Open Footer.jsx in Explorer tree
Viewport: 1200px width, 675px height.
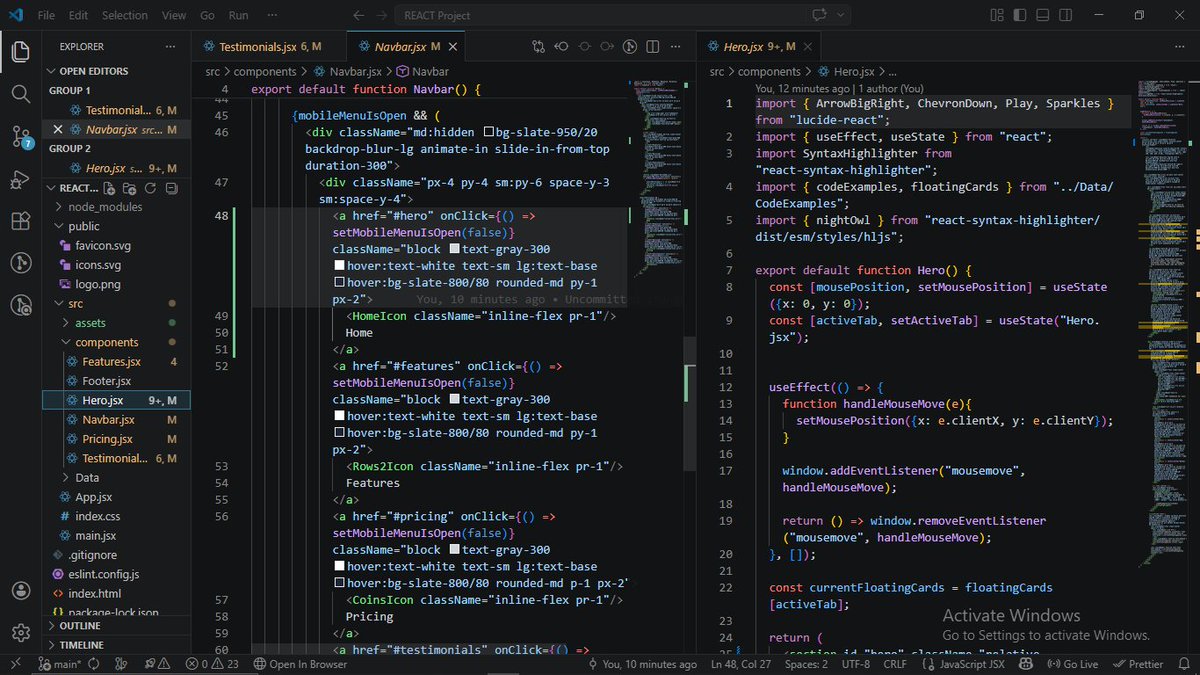(x=107, y=381)
